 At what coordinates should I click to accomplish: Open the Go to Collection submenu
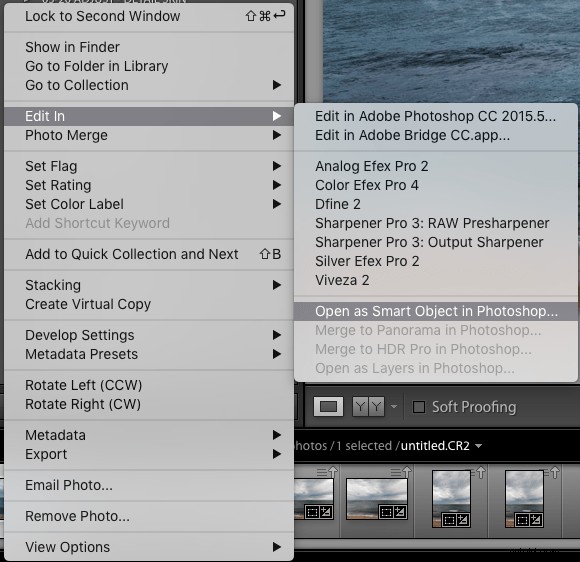tap(149, 85)
